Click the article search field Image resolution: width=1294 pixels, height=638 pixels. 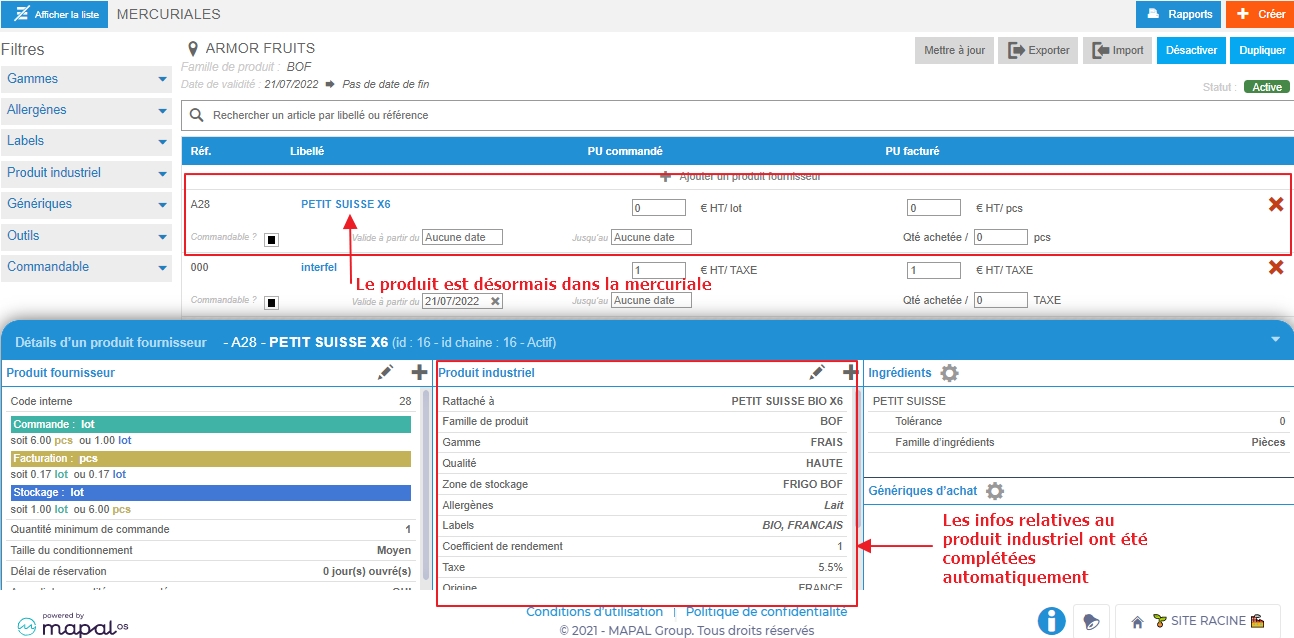tap(737, 115)
